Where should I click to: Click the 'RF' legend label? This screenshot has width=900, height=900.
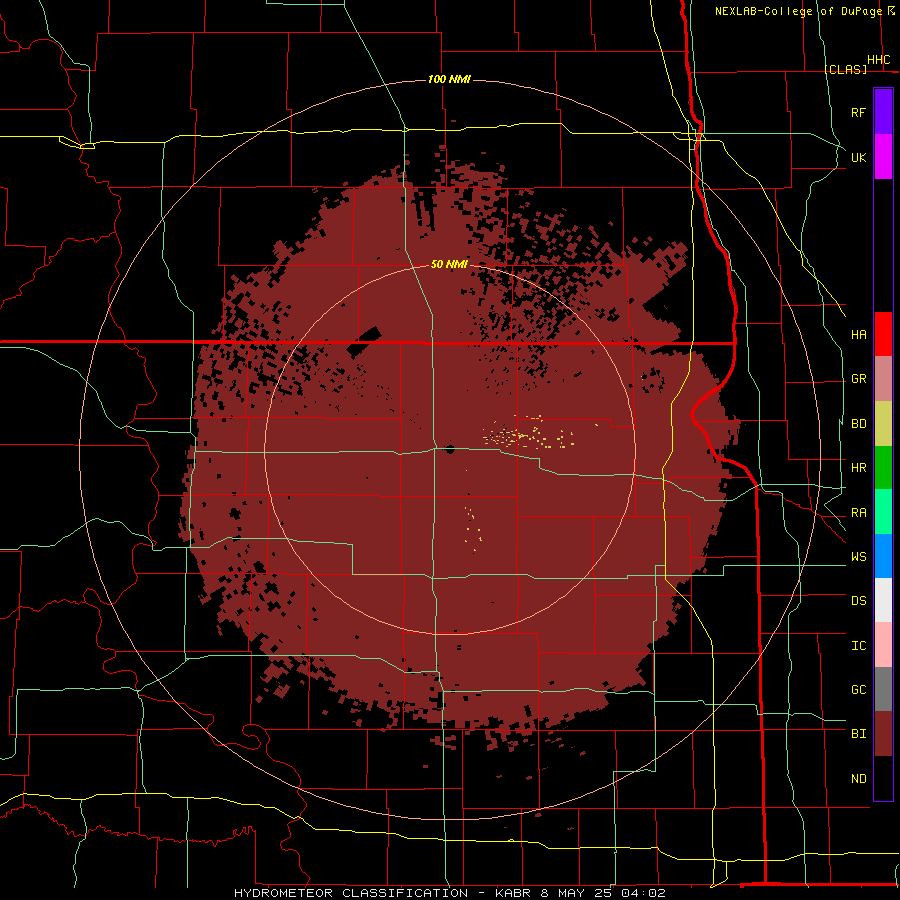(x=859, y=112)
